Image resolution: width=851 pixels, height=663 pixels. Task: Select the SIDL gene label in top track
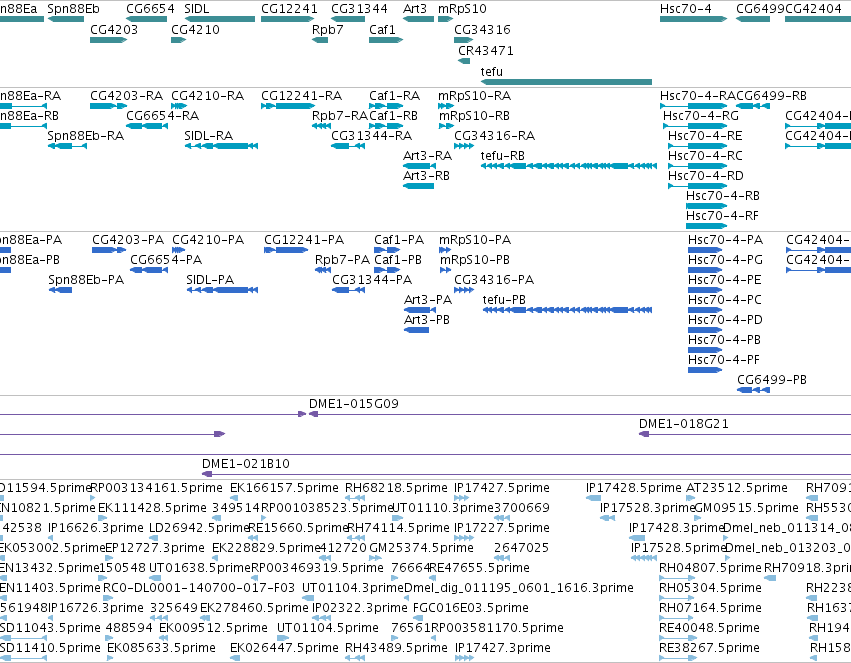pos(196,9)
